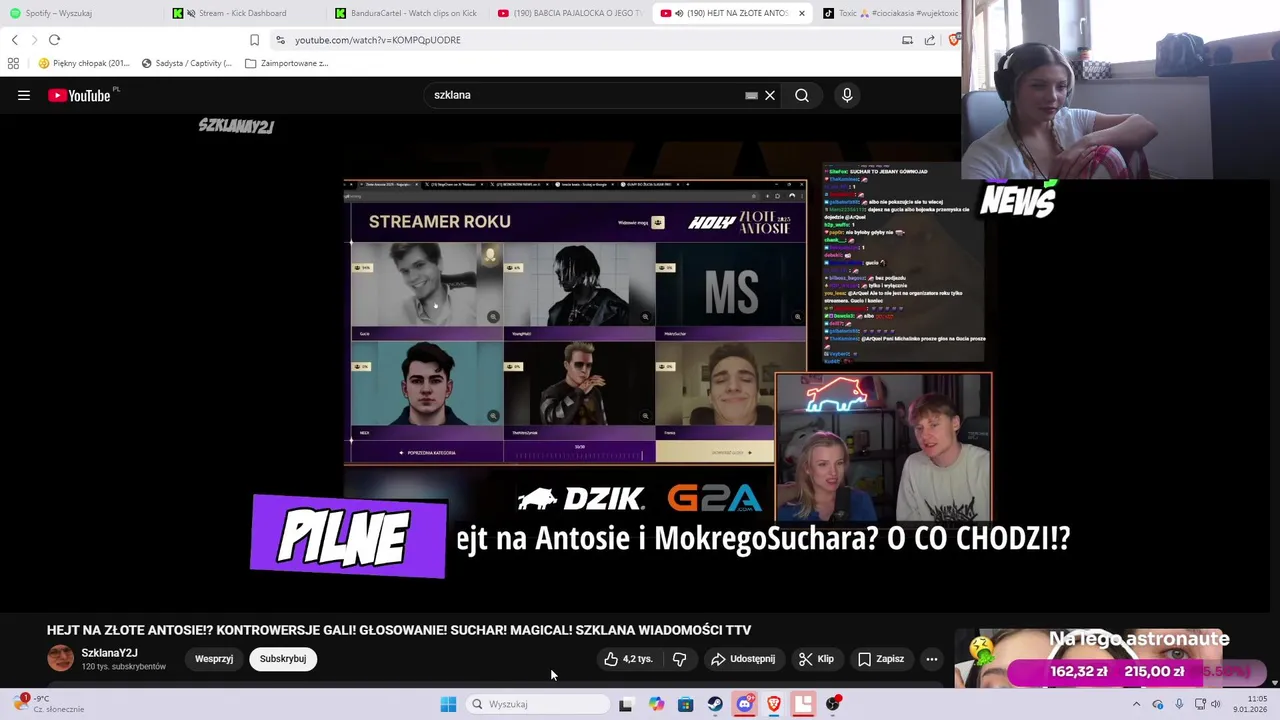Open cast or screen icon in address bar

(907, 40)
